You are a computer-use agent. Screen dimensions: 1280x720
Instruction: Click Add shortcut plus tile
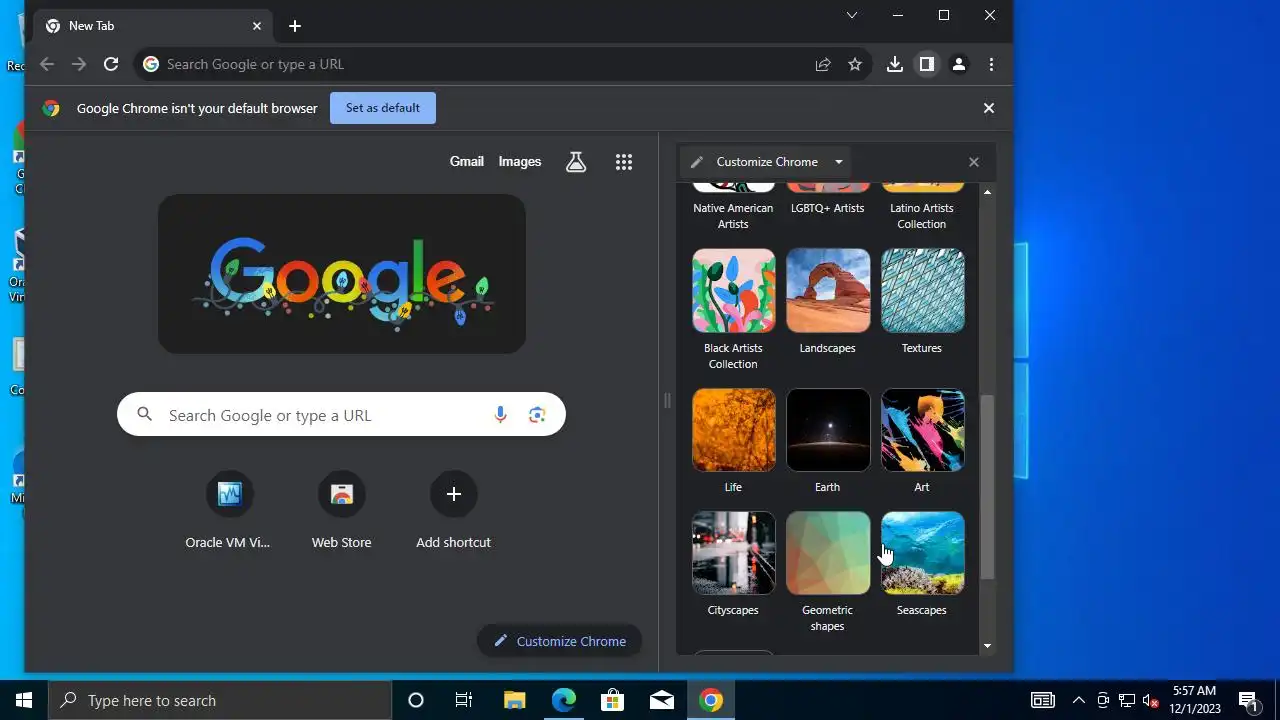point(453,512)
